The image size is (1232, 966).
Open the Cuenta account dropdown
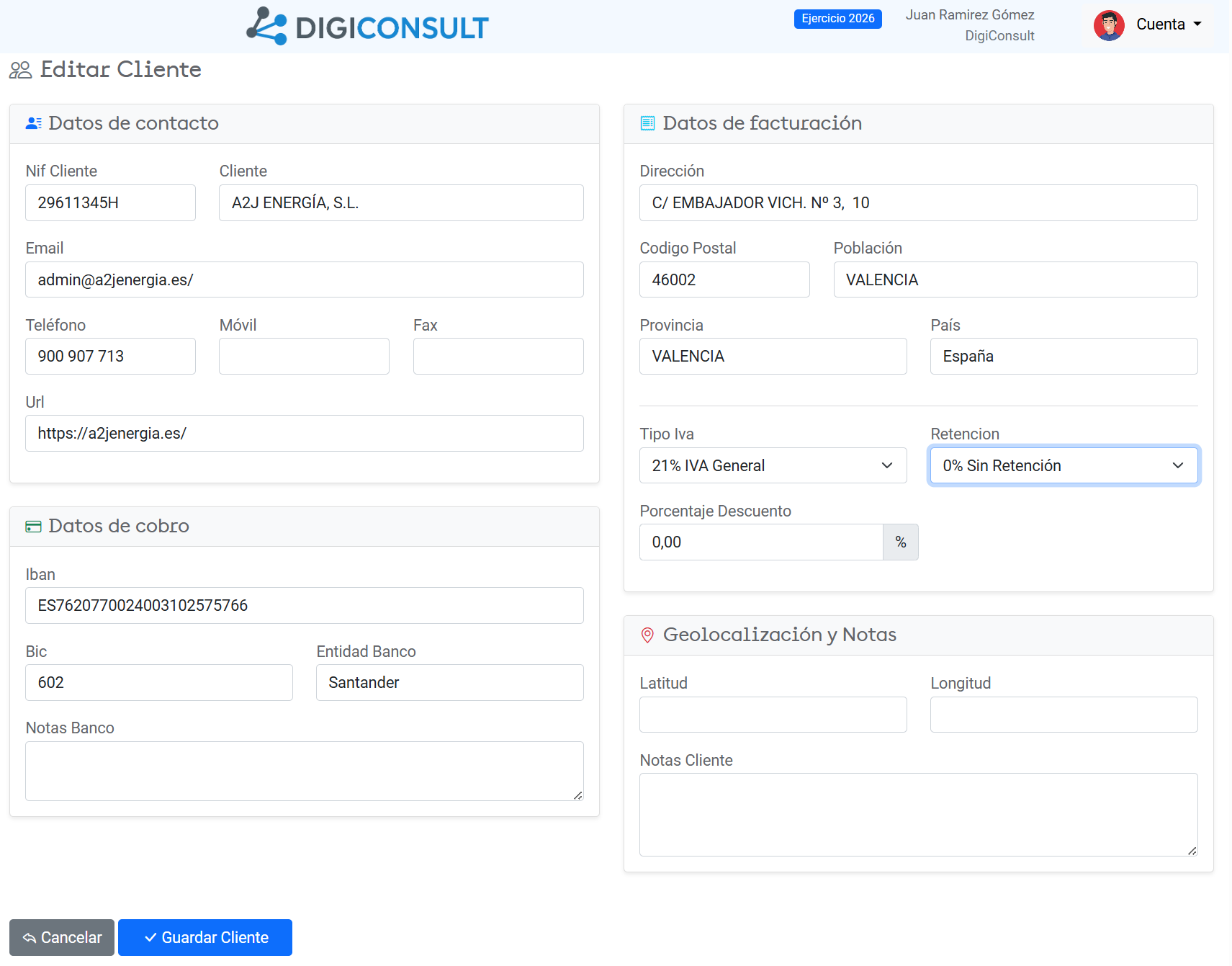[1169, 24]
